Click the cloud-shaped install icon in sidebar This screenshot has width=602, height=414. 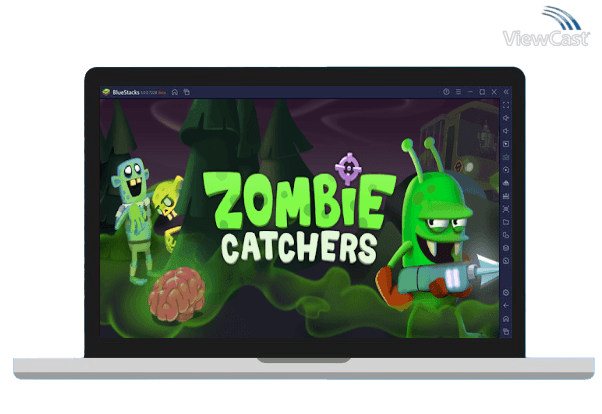tap(506, 183)
